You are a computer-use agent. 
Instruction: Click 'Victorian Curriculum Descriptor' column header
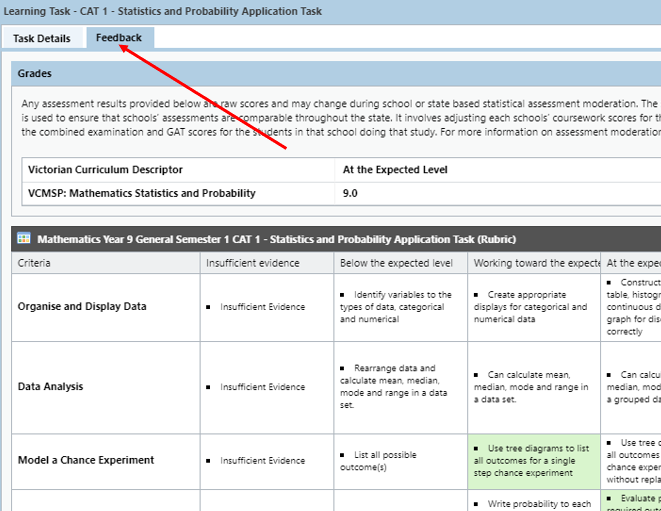[105, 169]
